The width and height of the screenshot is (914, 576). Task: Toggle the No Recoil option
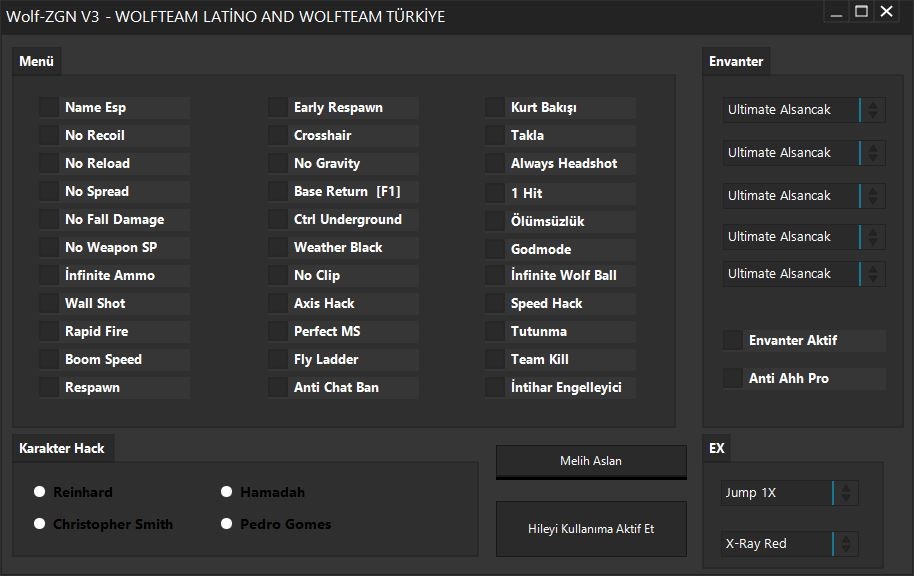[x=49, y=135]
